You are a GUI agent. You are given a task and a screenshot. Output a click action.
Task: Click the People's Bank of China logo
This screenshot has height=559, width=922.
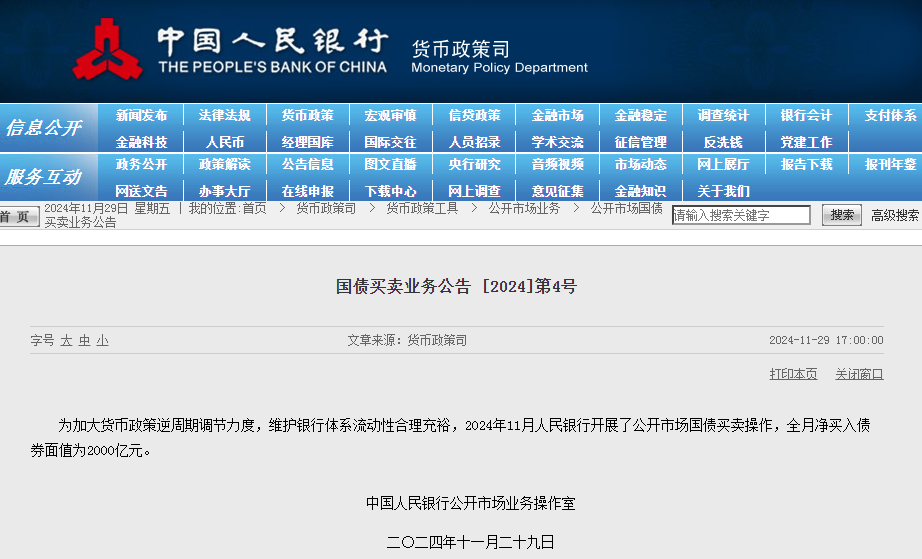[107, 50]
